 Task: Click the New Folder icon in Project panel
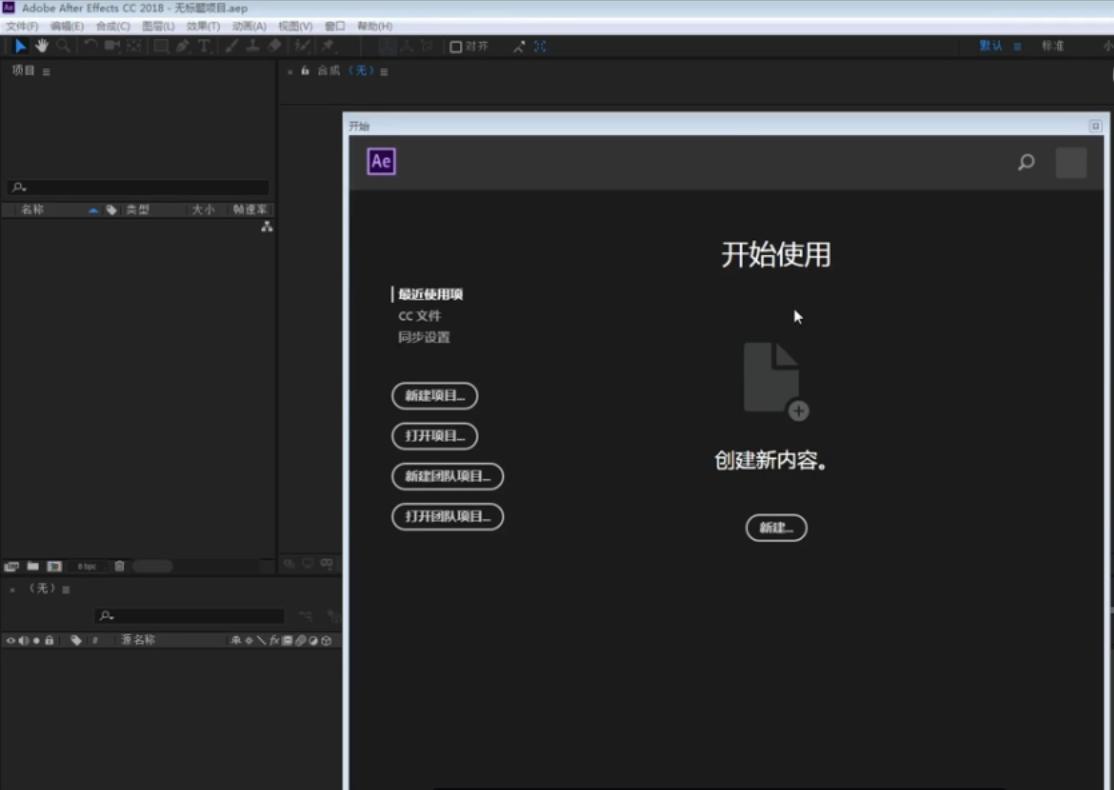(33, 566)
